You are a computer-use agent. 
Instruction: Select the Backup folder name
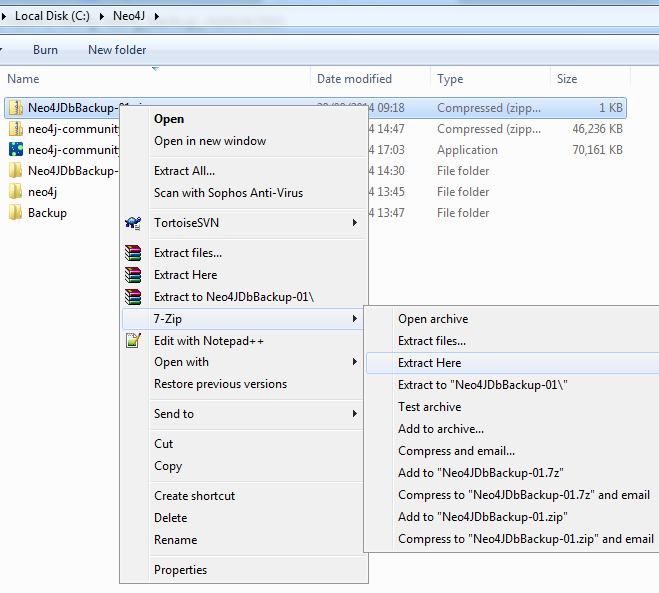tap(47, 213)
